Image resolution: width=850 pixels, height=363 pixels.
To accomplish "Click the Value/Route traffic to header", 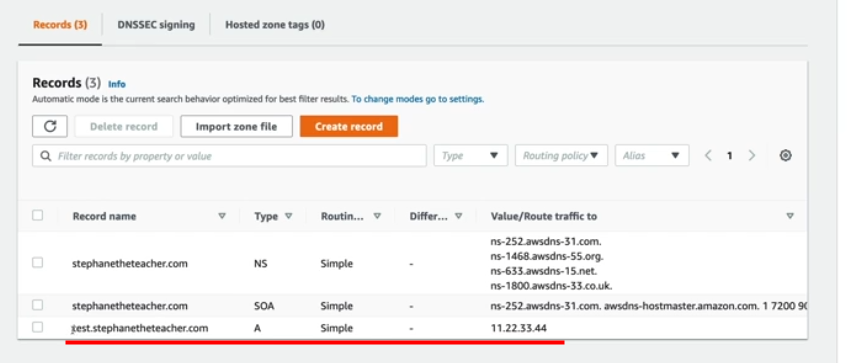I will pos(544,216).
